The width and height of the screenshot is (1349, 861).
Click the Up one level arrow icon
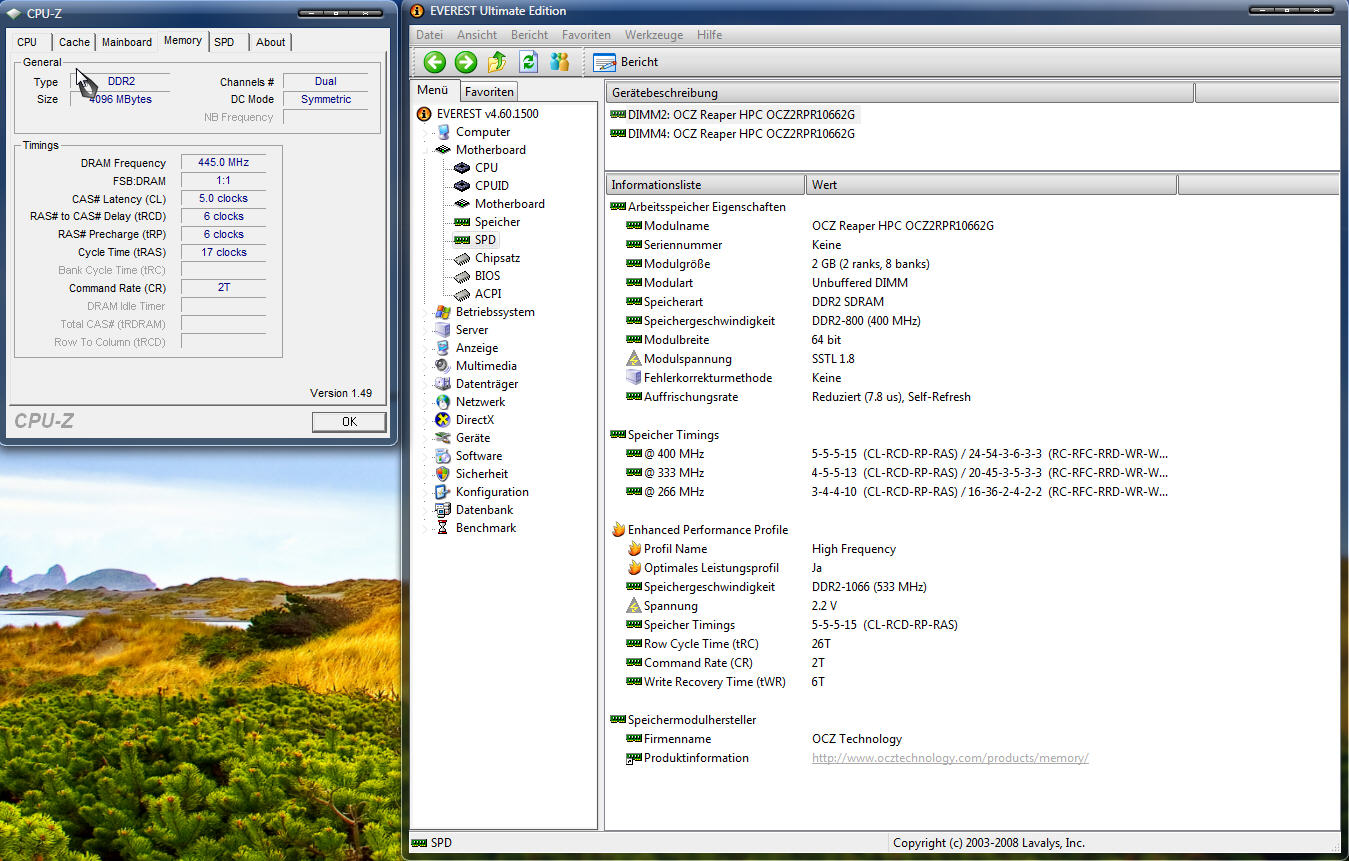(497, 62)
